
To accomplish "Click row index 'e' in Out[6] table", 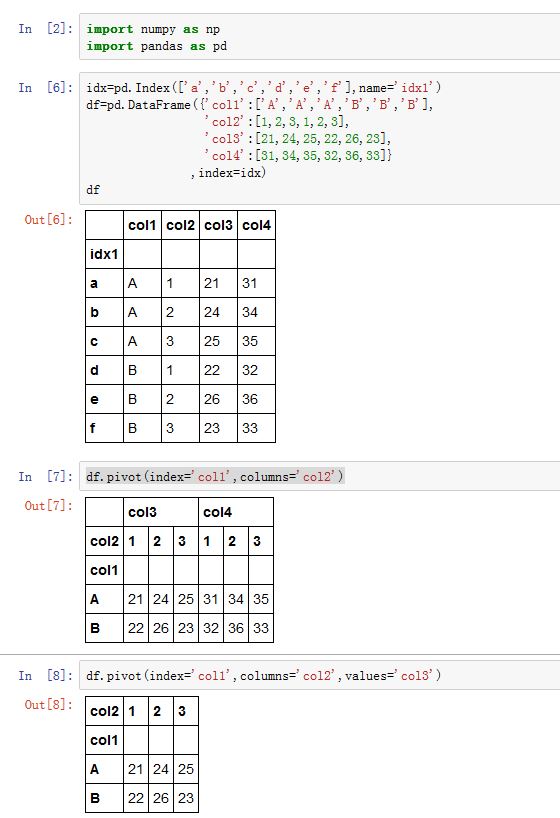I will click(104, 399).
